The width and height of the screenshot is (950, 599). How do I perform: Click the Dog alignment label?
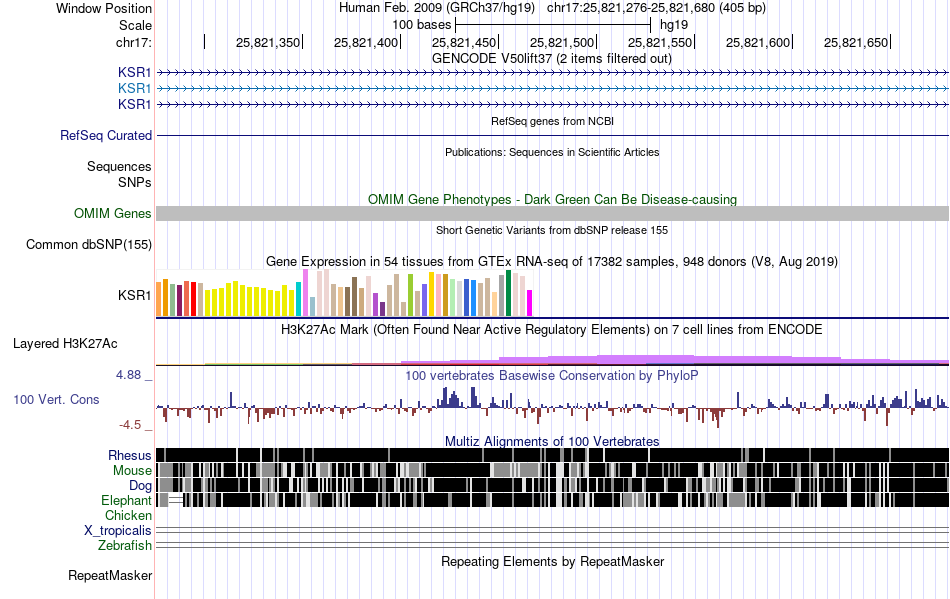140,486
